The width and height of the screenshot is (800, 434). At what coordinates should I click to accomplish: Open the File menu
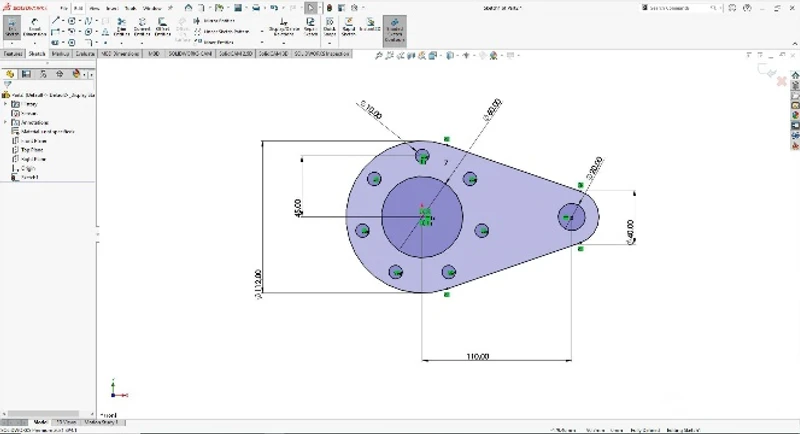(x=63, y=8)
